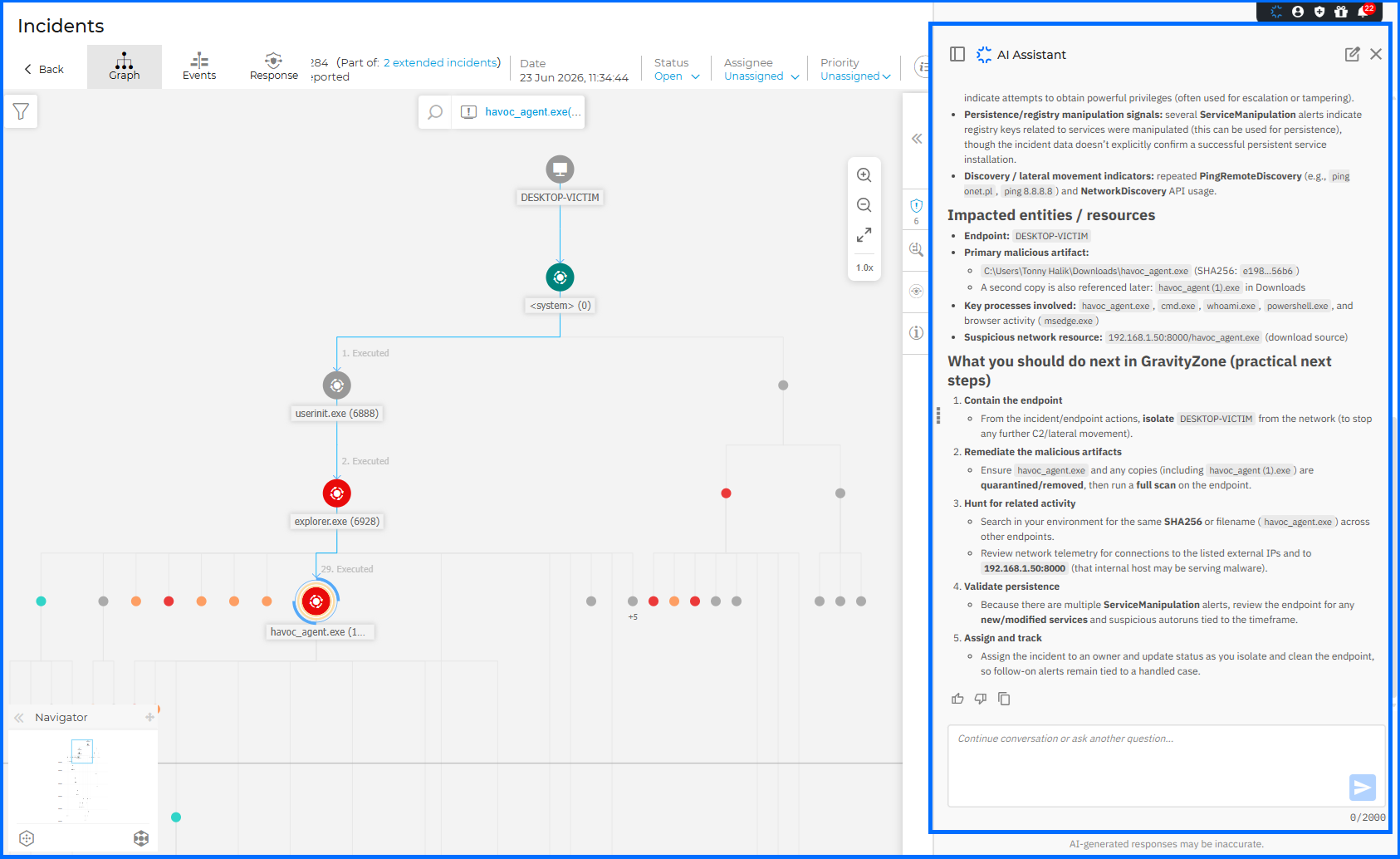Close the AI Assistant panel
Screen dimensions: 1400x859
tap(1376, 54)
